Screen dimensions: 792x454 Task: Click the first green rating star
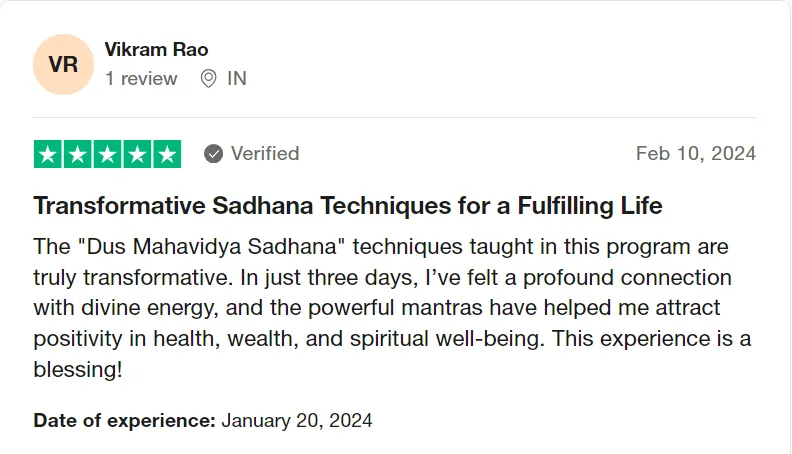click(x=48, y=154)
